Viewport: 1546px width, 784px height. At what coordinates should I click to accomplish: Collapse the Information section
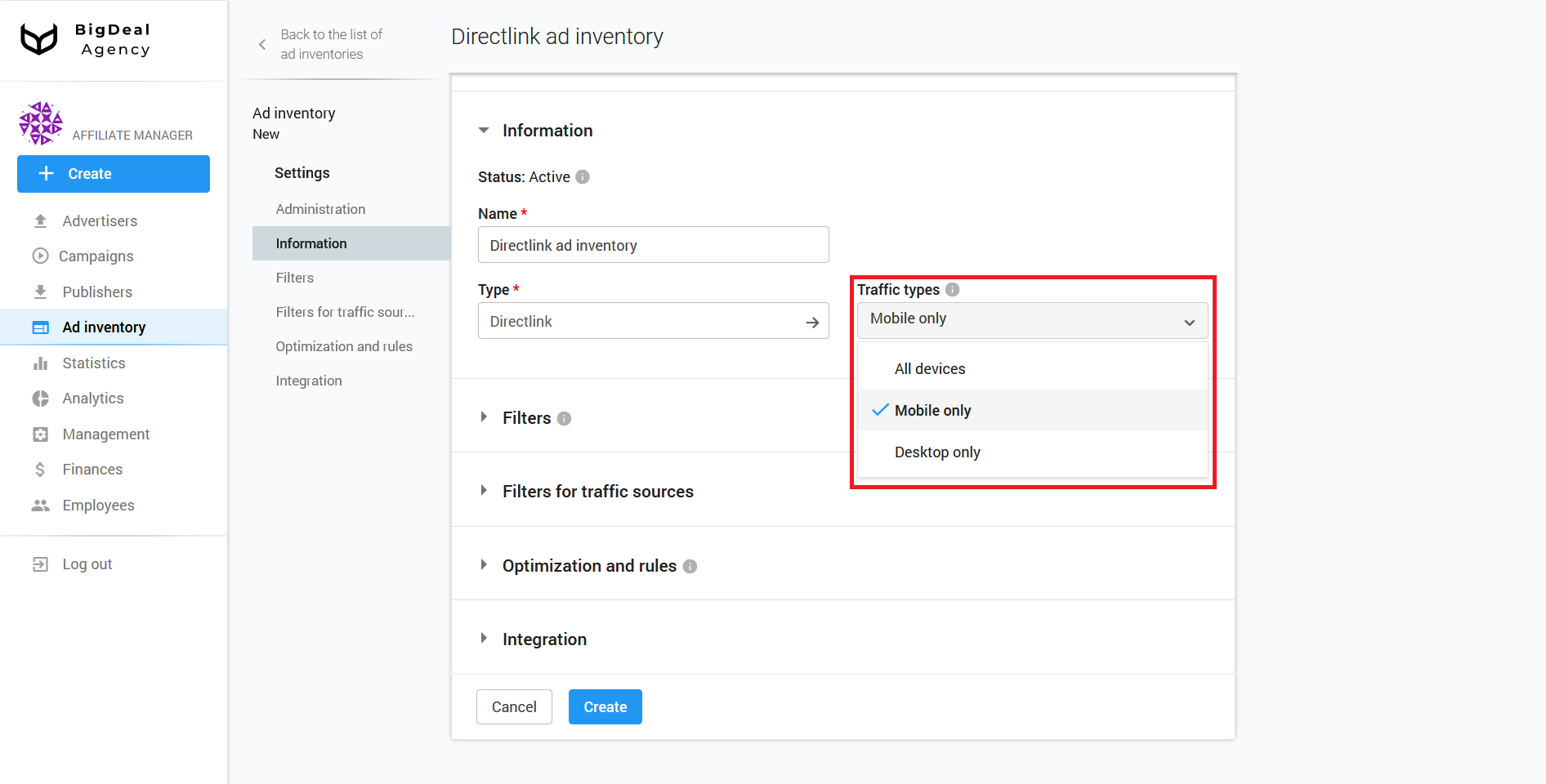(x=483, y=130)
